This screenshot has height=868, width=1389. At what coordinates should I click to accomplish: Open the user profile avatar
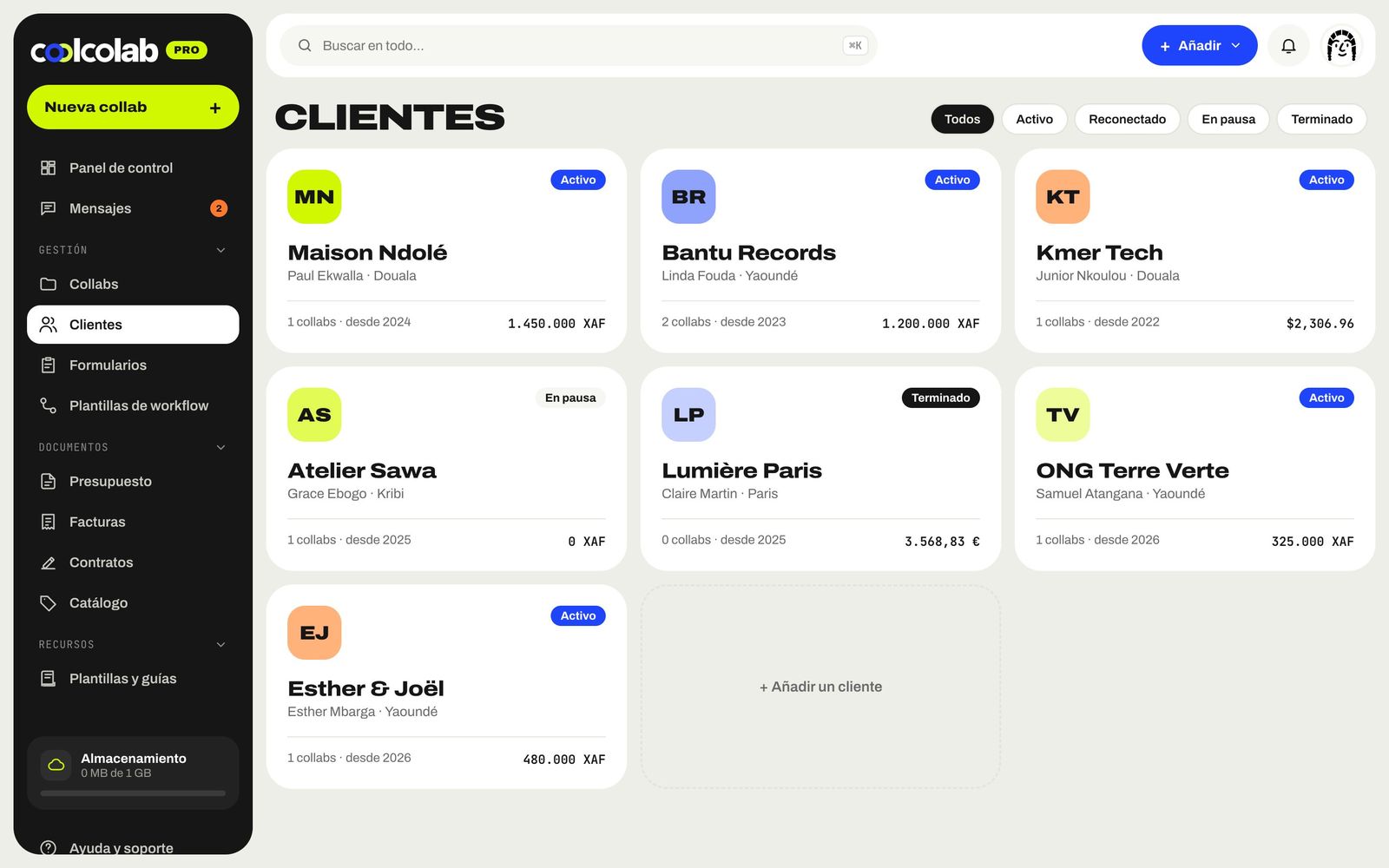coord(1341,46)
